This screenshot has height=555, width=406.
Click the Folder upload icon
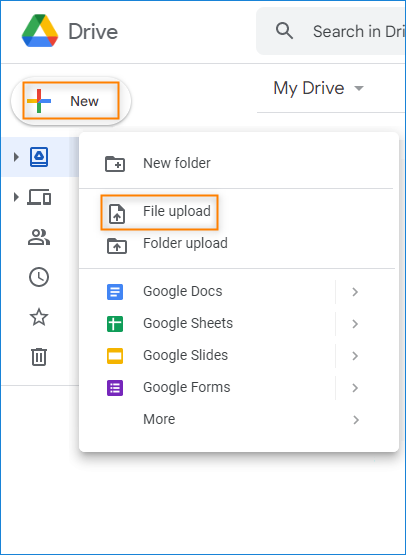tap(117, 246)
